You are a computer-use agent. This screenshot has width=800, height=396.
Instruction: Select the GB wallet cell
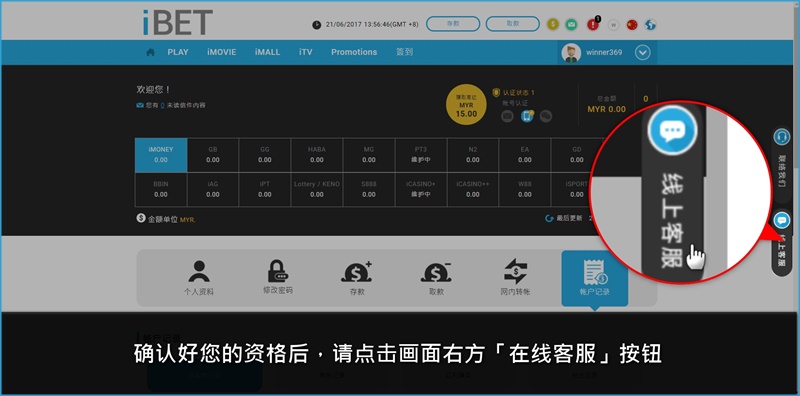click(x=213, y=155)
